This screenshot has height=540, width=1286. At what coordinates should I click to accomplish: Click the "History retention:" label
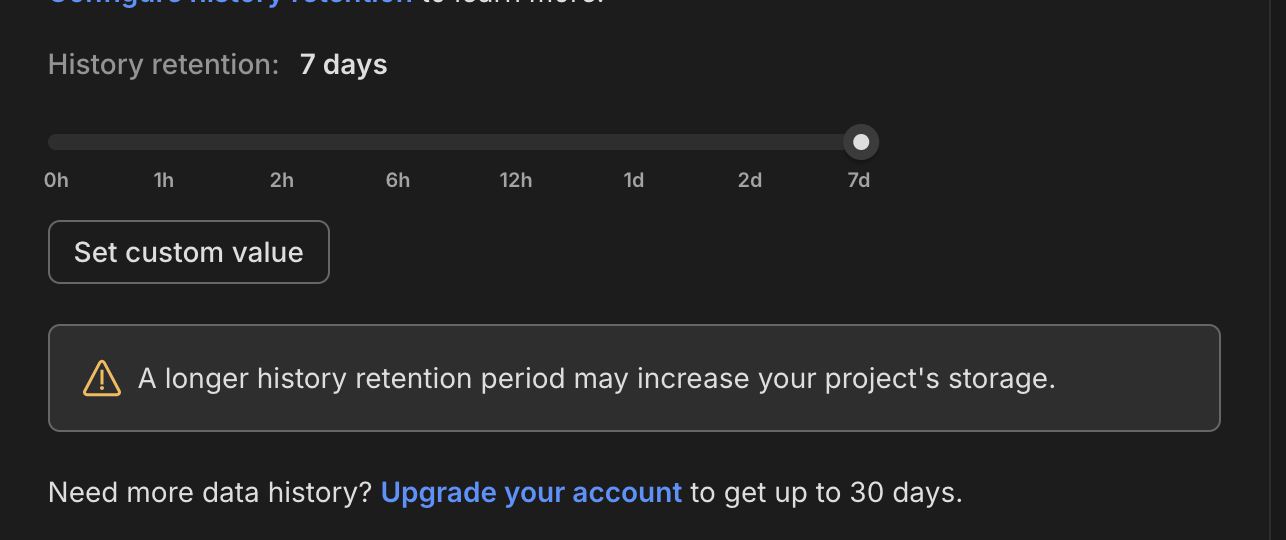pyautogui.click(x=163, y=65)
